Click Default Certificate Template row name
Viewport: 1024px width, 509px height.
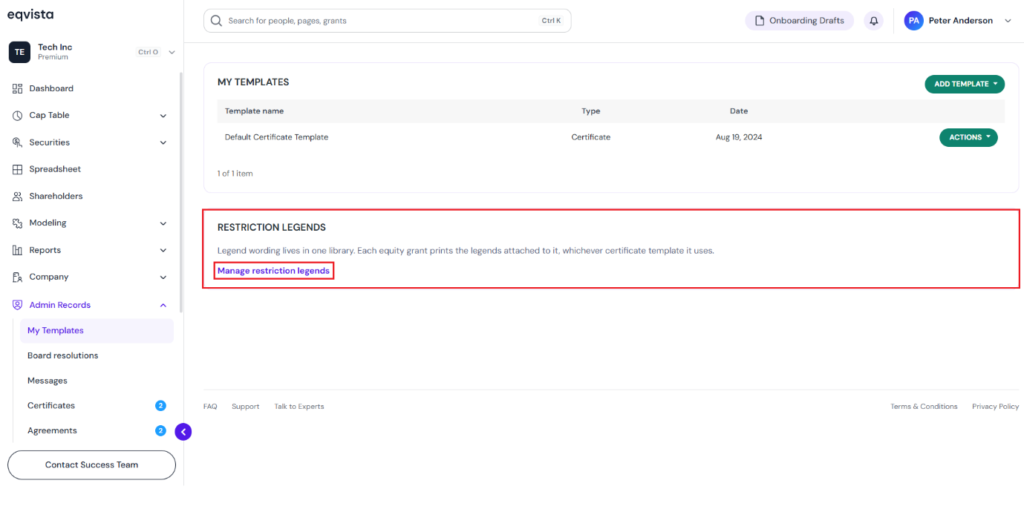click(276, 137)
